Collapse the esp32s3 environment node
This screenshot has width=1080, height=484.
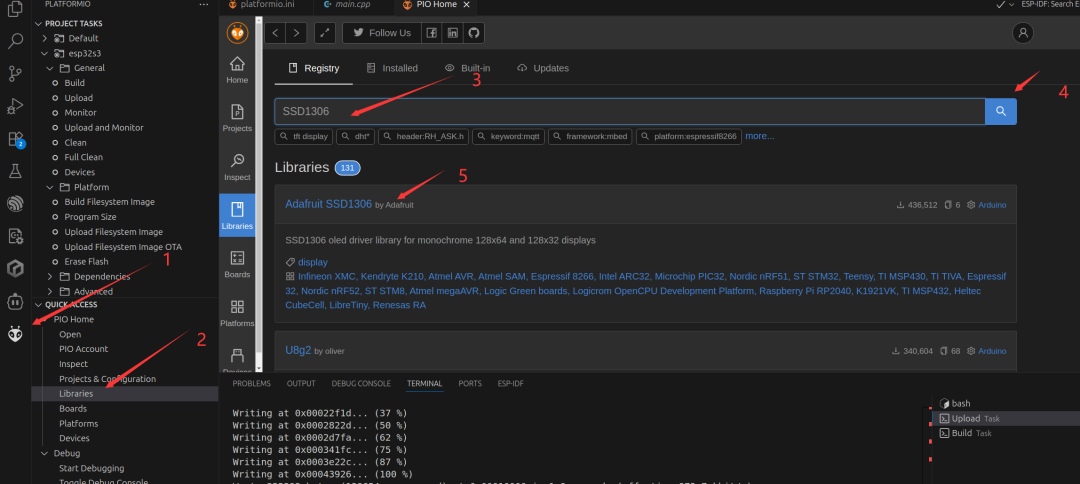[x=45, y=53]
